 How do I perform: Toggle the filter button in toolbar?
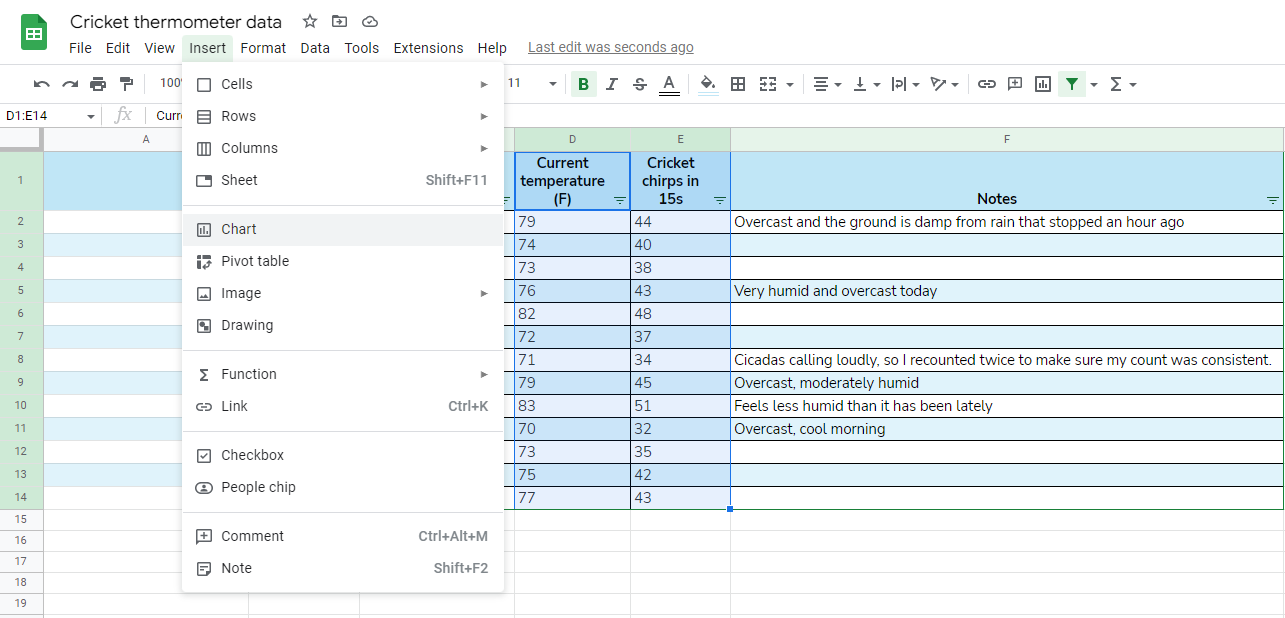[x=1072, y=84]
